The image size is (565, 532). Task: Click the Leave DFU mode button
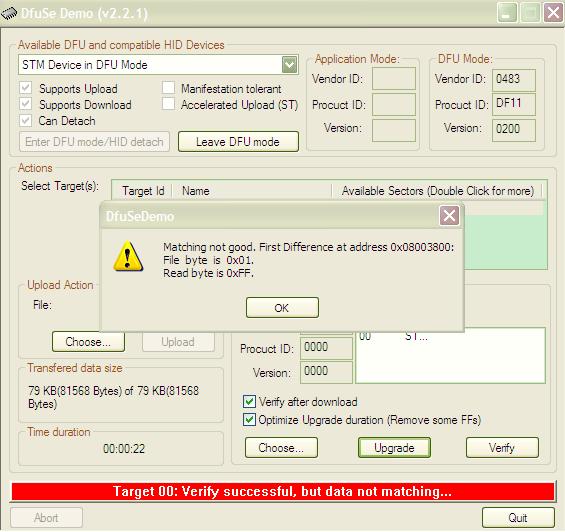click(238, 142)
